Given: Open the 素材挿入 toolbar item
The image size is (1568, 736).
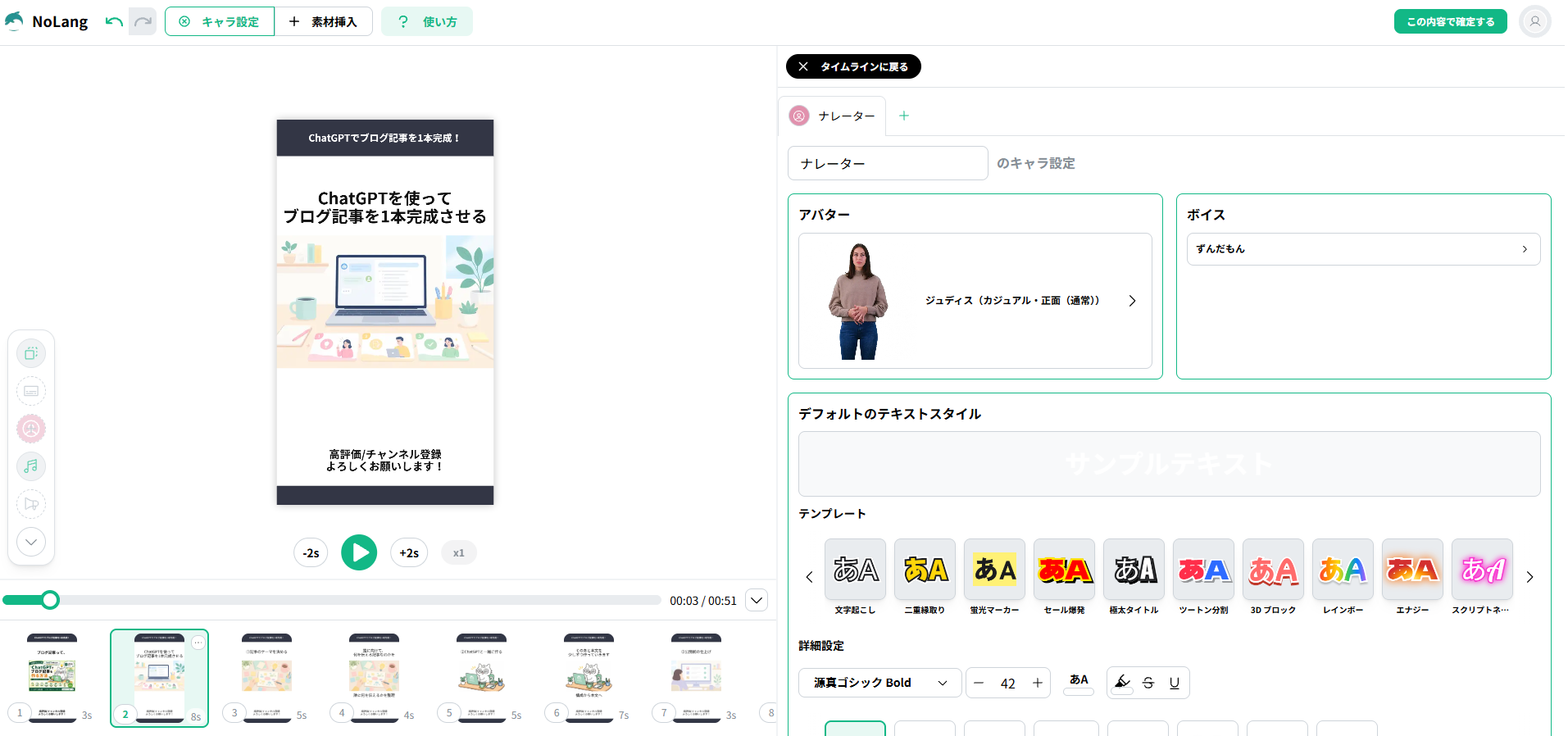Looking at the screenshot, I should coord(323,21).
